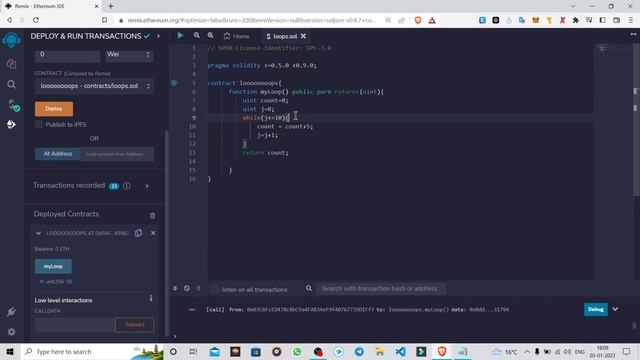Click the load contract from address field

117,154
